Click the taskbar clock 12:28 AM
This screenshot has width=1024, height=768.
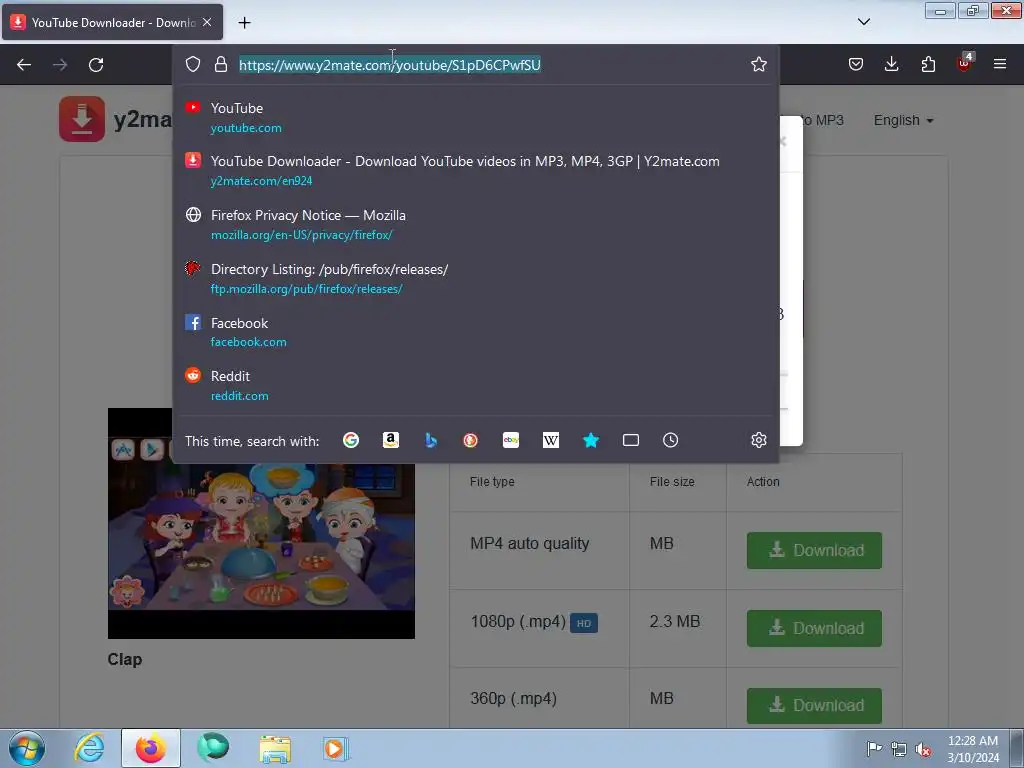coord(972,741)
